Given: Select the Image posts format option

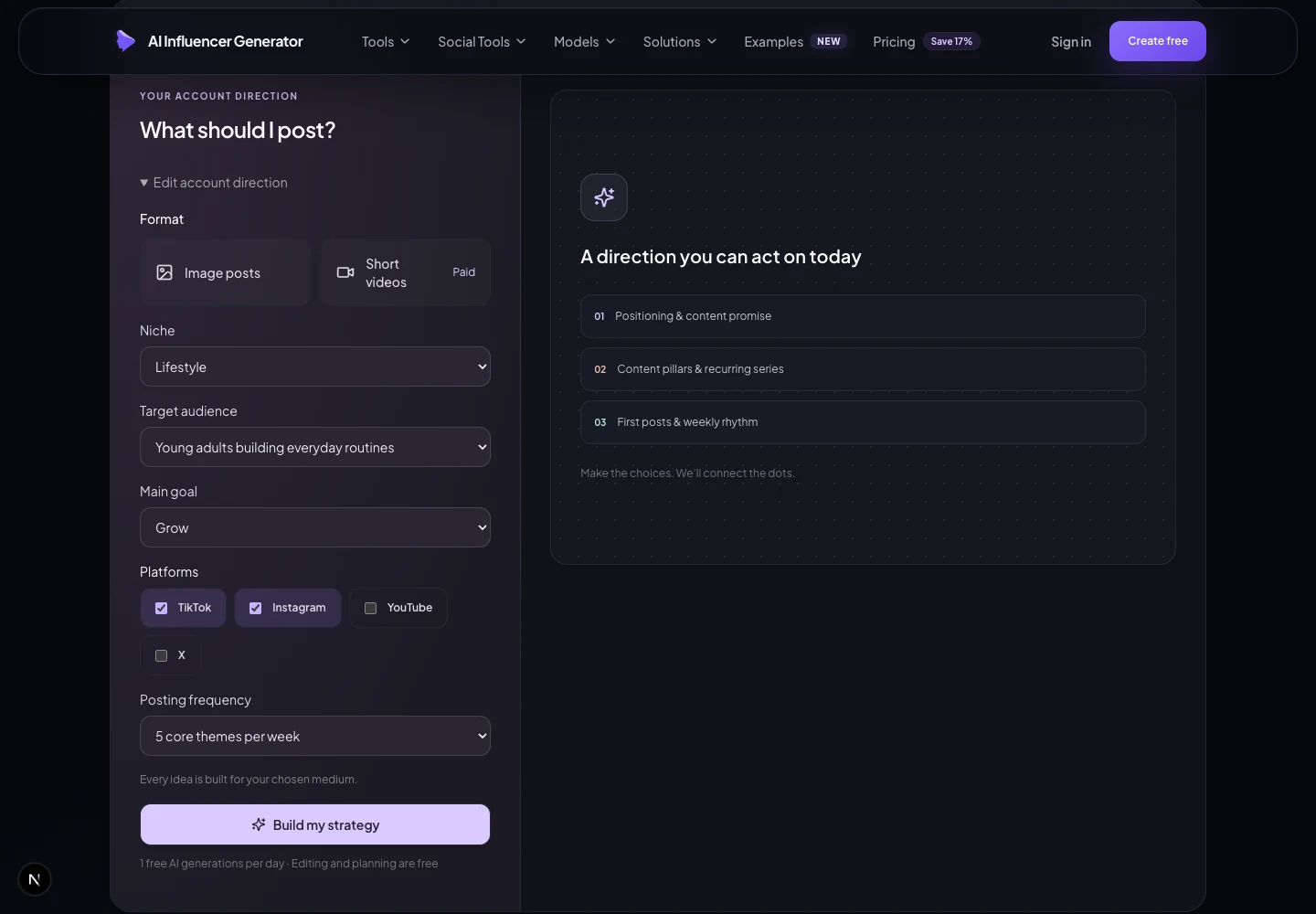Looking at the screenshot, I should pyautogui.click(x=225, y=272).
